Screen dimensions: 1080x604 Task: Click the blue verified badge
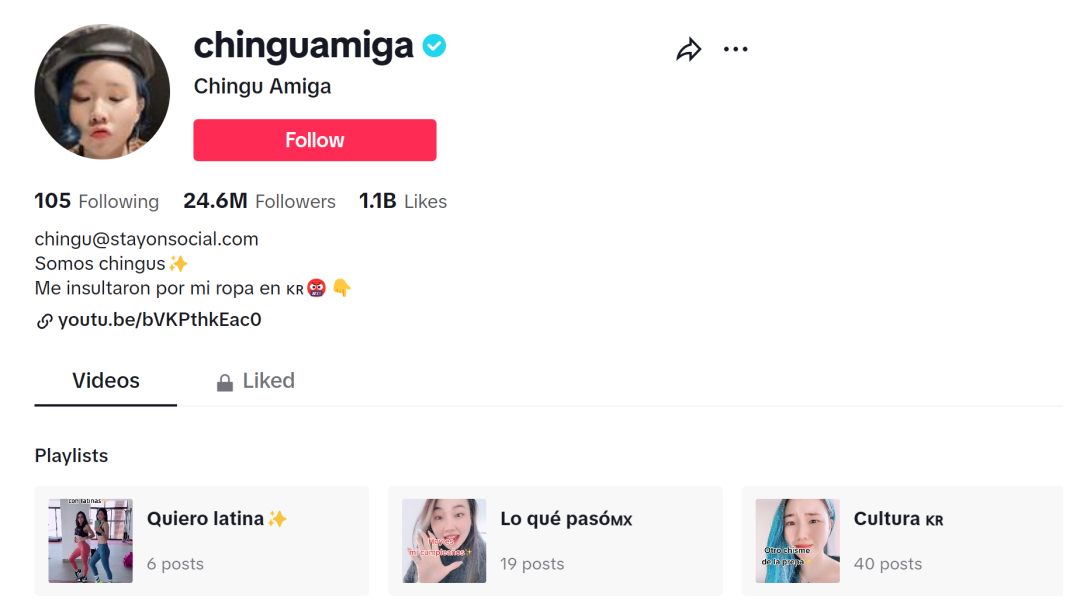pos(433,46)
